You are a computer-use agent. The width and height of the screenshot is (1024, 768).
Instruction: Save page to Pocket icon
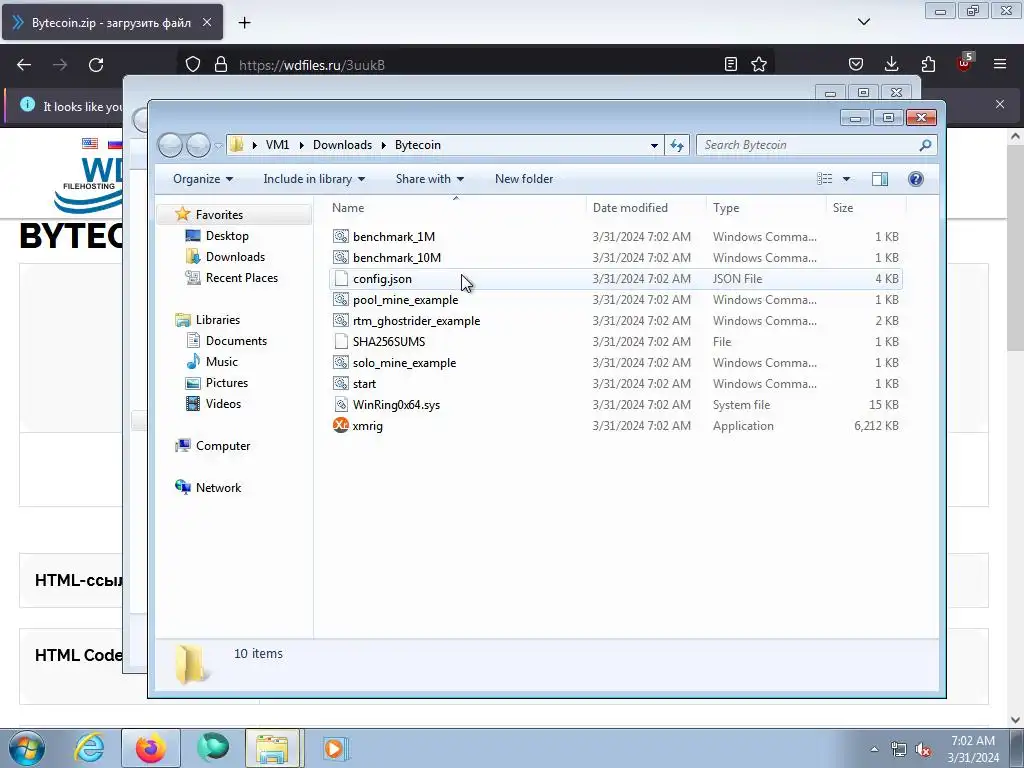pyautogui.click(x=856, y=64)
